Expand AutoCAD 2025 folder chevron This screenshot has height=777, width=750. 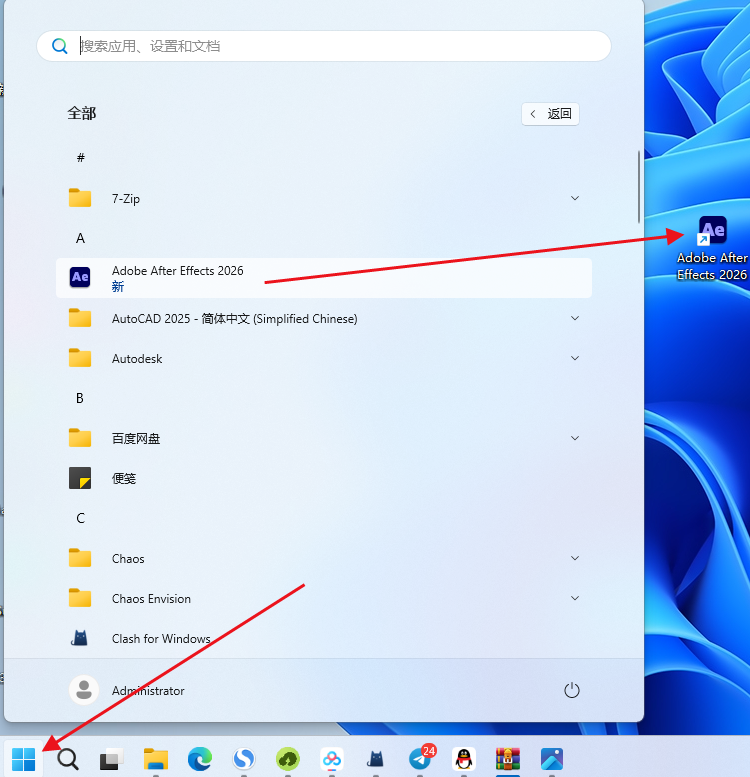click(575, 318)
